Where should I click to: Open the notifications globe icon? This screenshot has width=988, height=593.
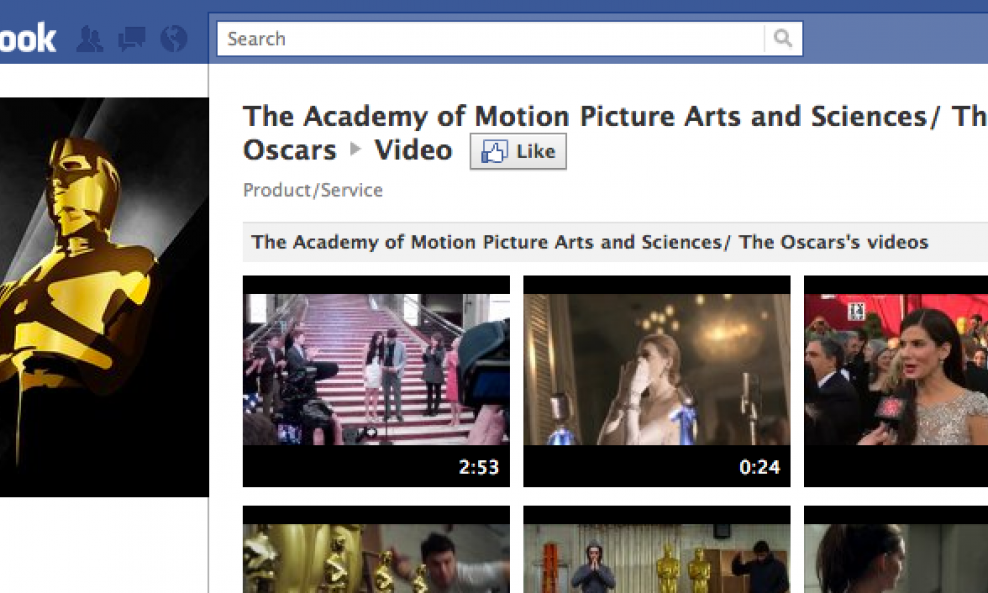174,39
